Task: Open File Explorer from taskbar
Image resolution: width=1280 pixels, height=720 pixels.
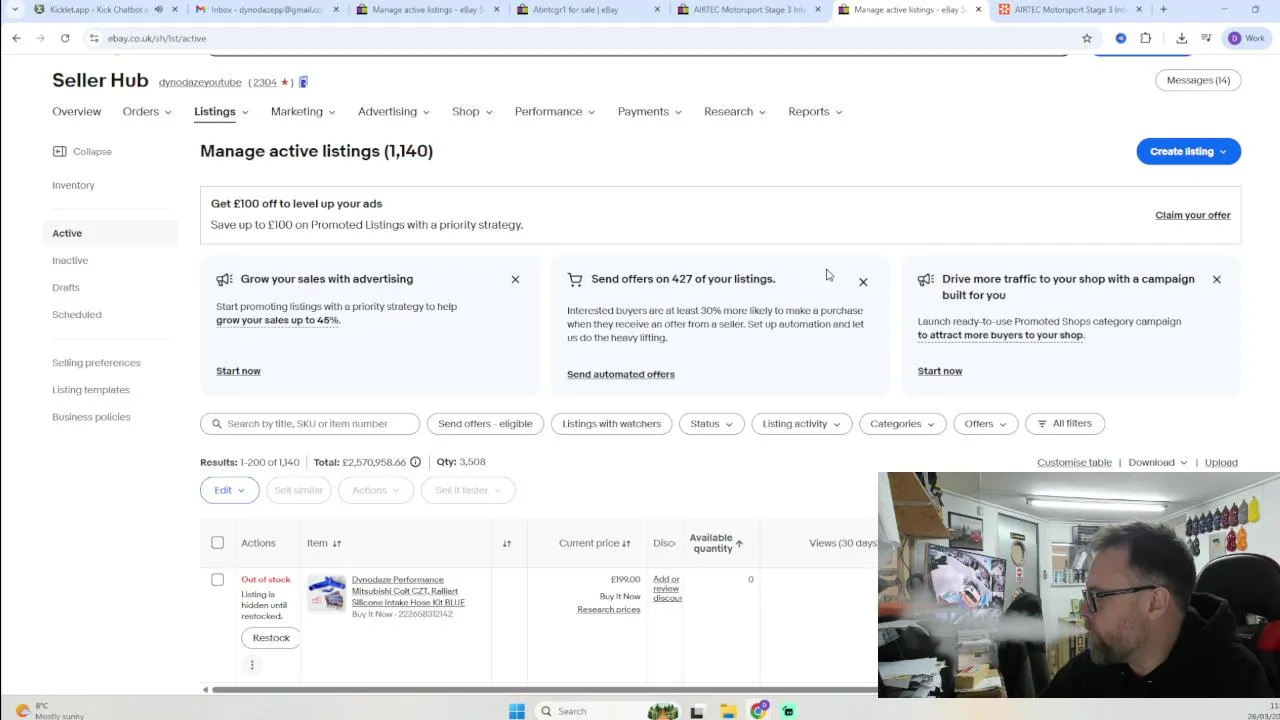Action: point(728,711)
